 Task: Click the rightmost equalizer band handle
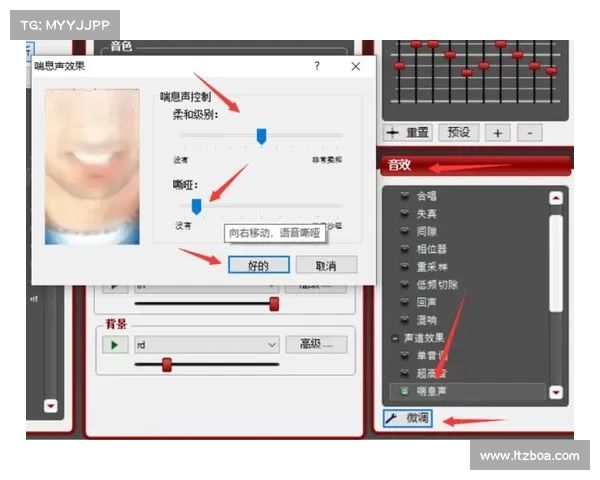551,71
